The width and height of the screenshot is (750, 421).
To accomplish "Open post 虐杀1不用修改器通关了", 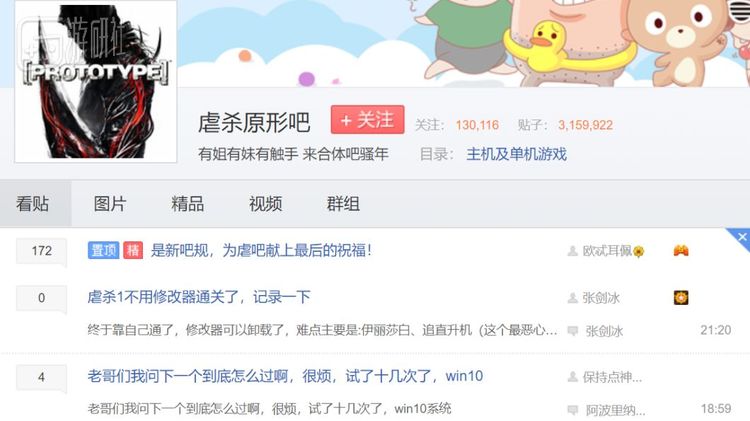I will click(199, 297).
